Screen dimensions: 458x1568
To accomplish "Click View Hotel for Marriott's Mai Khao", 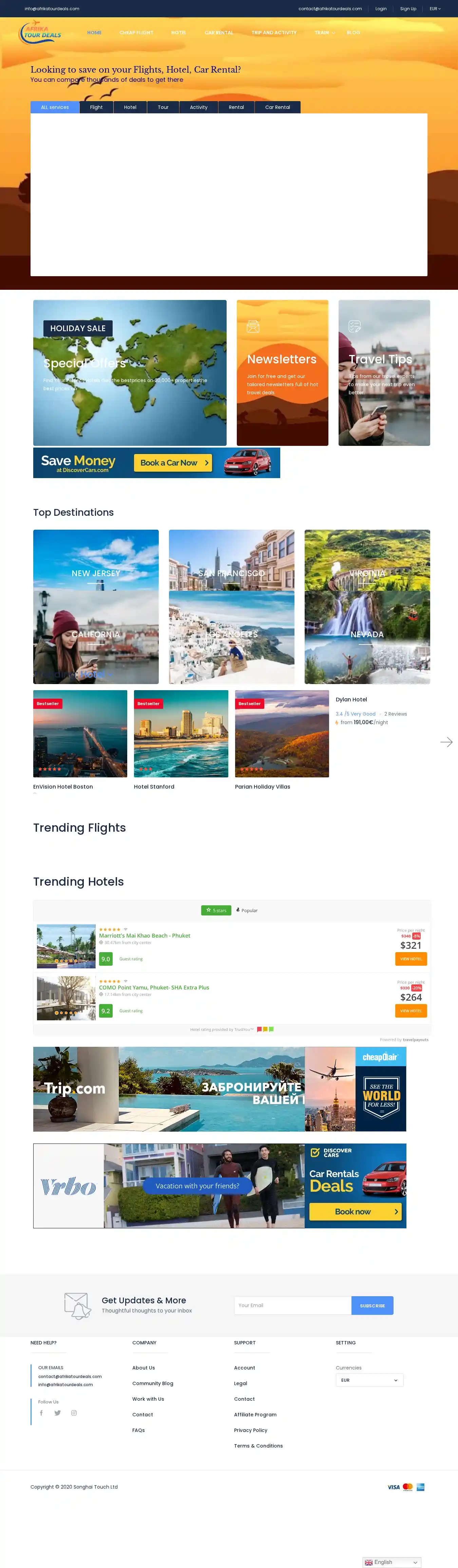I will [x=411, y=959].
